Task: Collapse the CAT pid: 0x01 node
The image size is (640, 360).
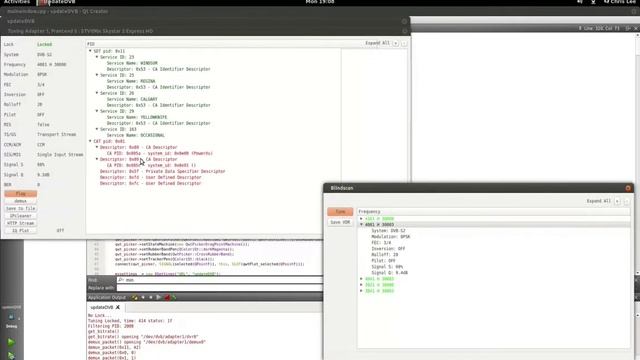Action: pos(90,141)
